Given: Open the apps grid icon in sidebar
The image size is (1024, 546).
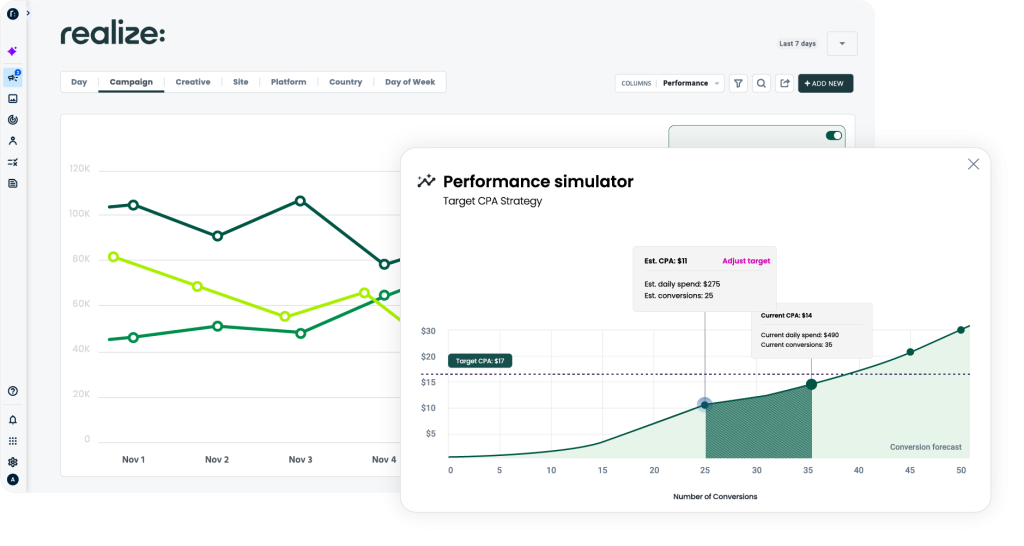Looking at the screenshot, I should click(x=12, y=441).
